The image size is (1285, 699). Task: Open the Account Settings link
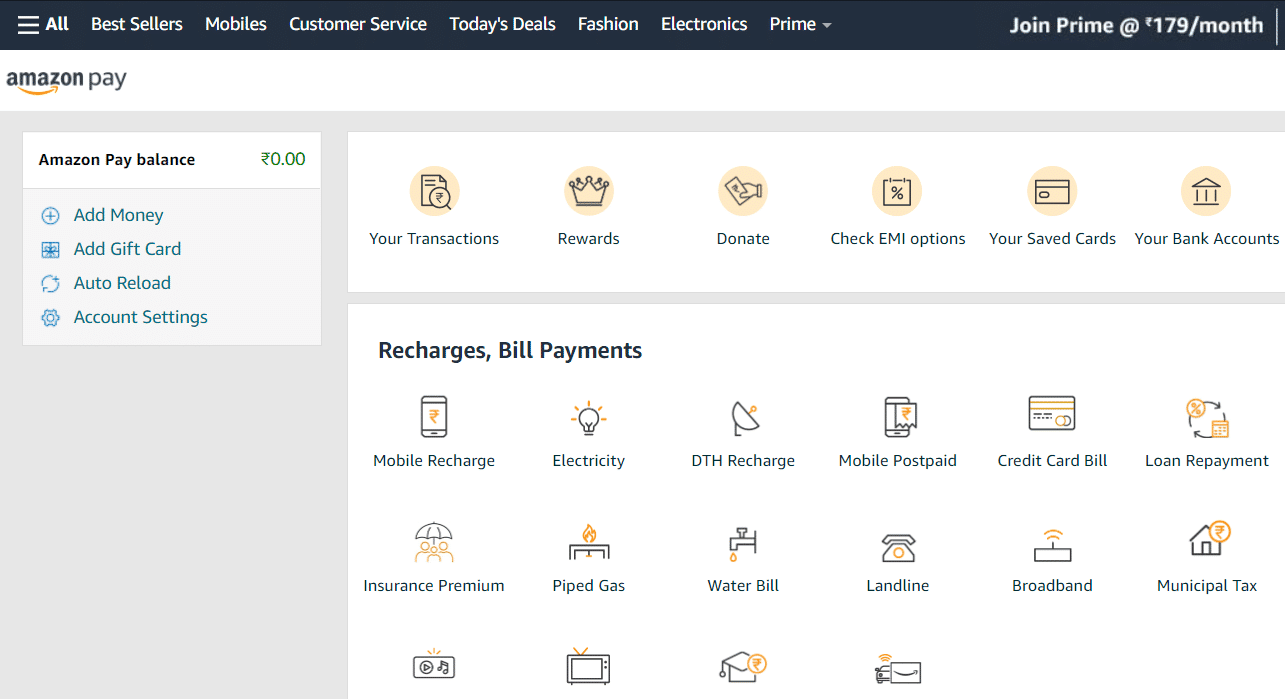point(141,317)
